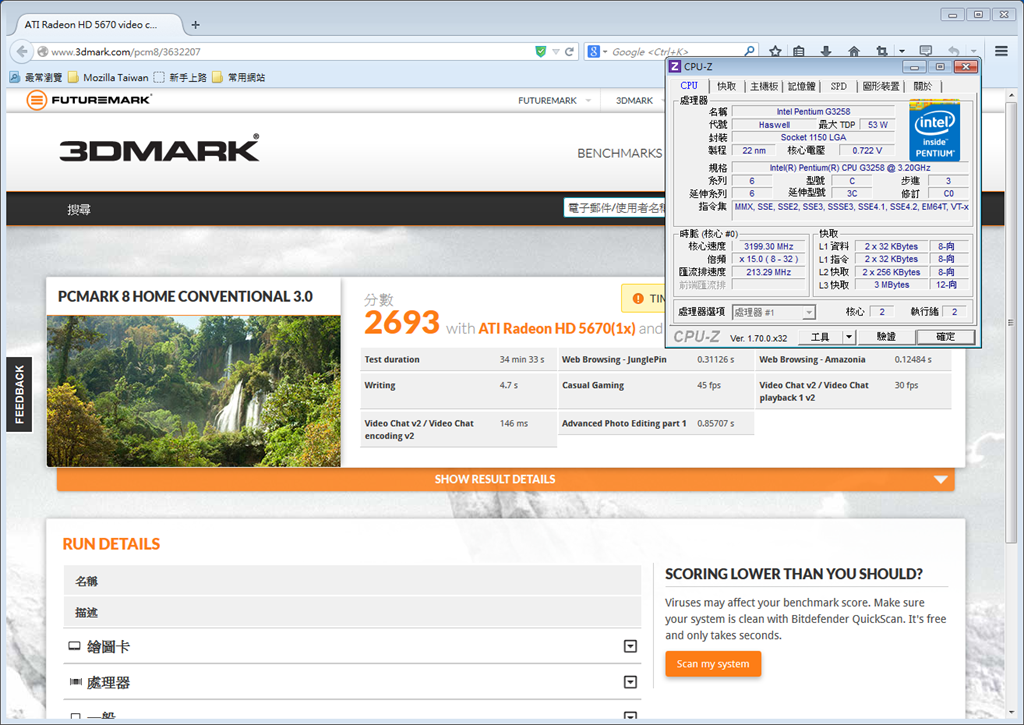The width and height of the screenshot is (1024, 725).
Task: Open the search engine selector dropdown arrow
Action: (x=605, y=52)
